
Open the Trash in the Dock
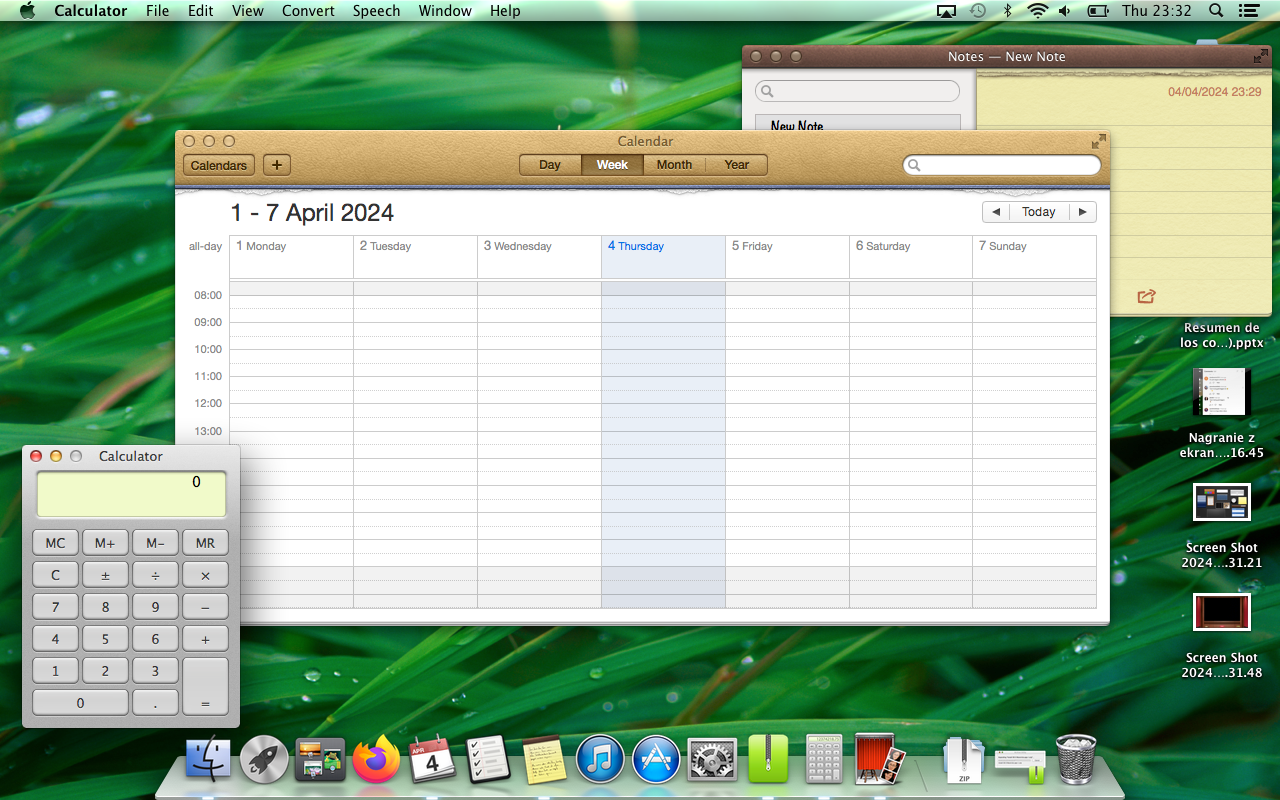click(x=1076, y=760)
